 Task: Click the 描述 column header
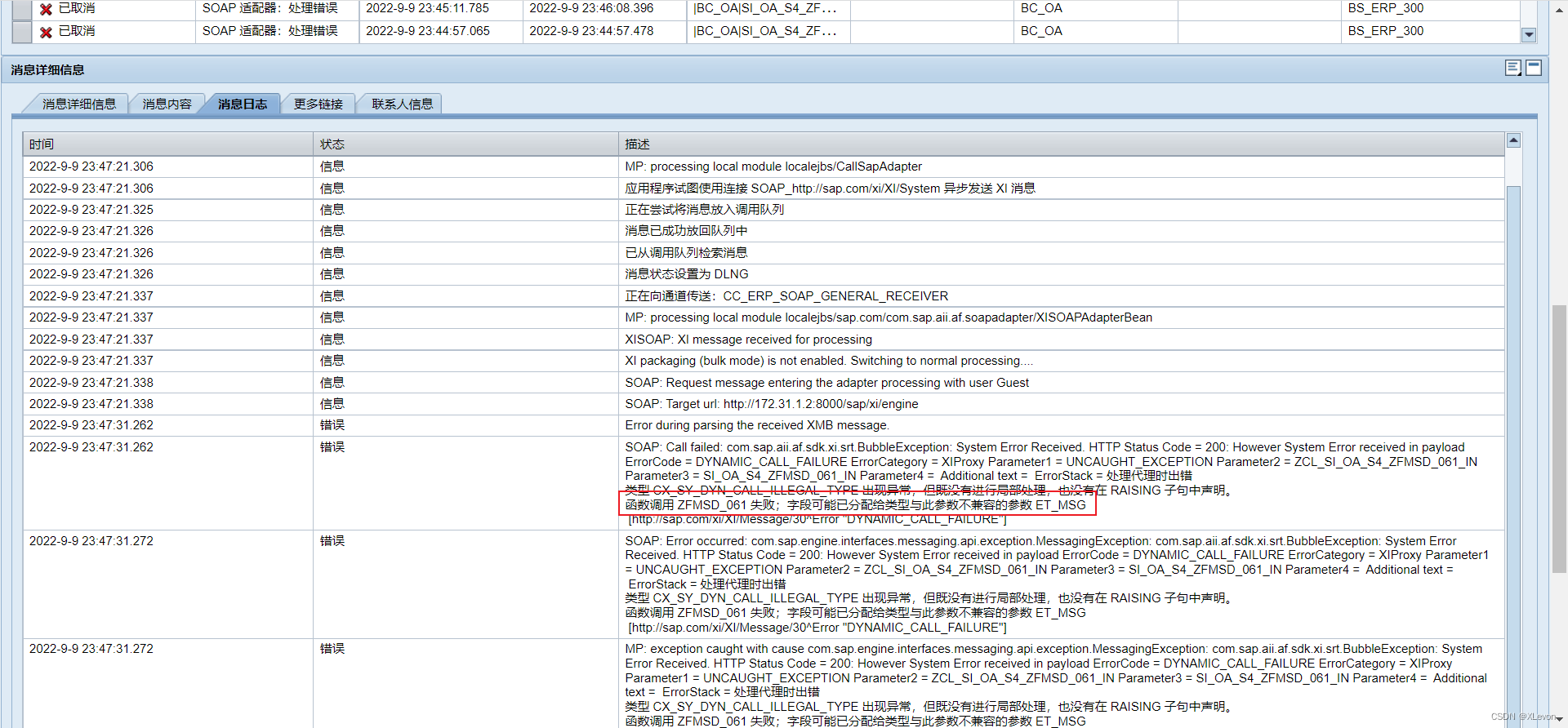click(x=1062, y=144)
